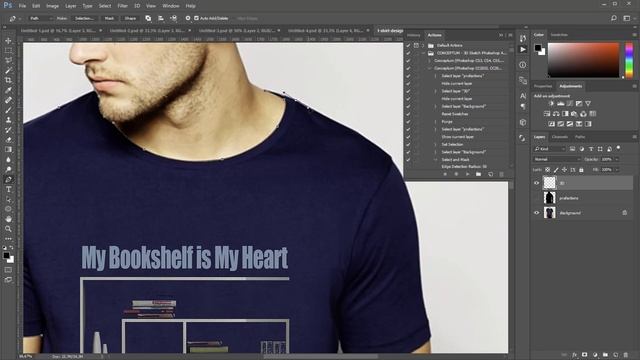The image size is (640, 360).
Task: Collapse the Select and Mask step
Action: click(x=436, y=160)
